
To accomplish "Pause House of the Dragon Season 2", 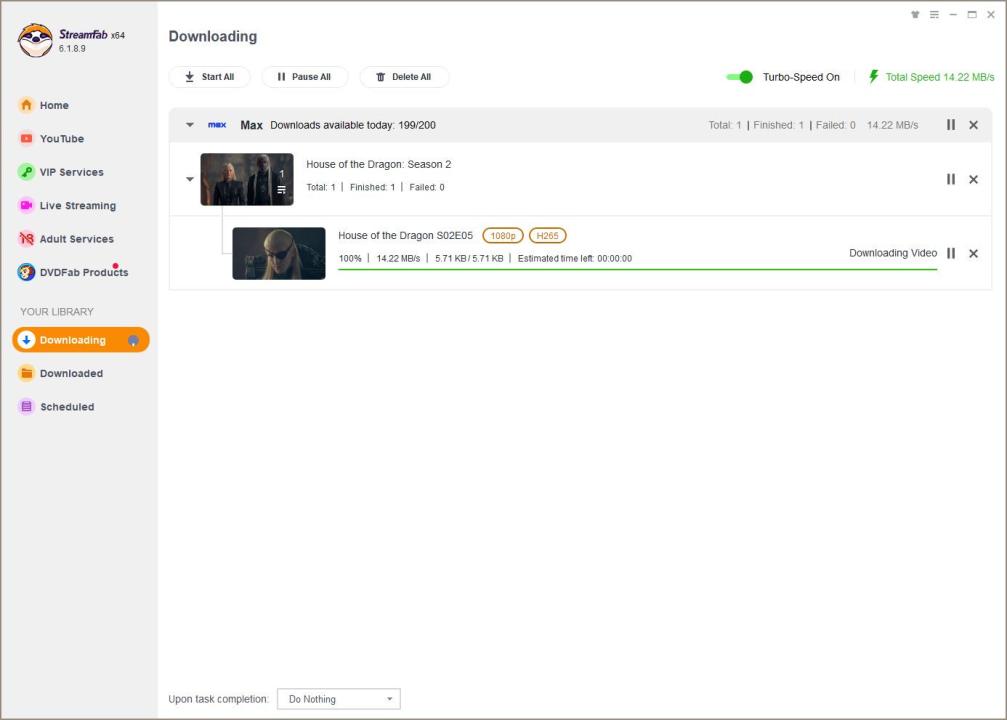I will [950, 179].
